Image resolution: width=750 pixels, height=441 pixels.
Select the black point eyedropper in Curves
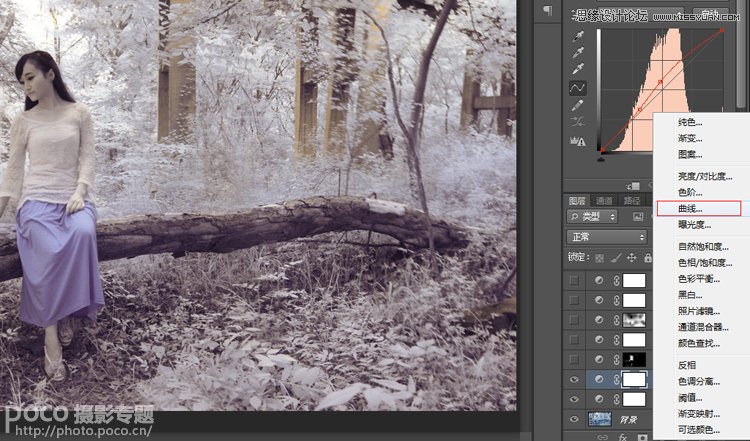578,36
